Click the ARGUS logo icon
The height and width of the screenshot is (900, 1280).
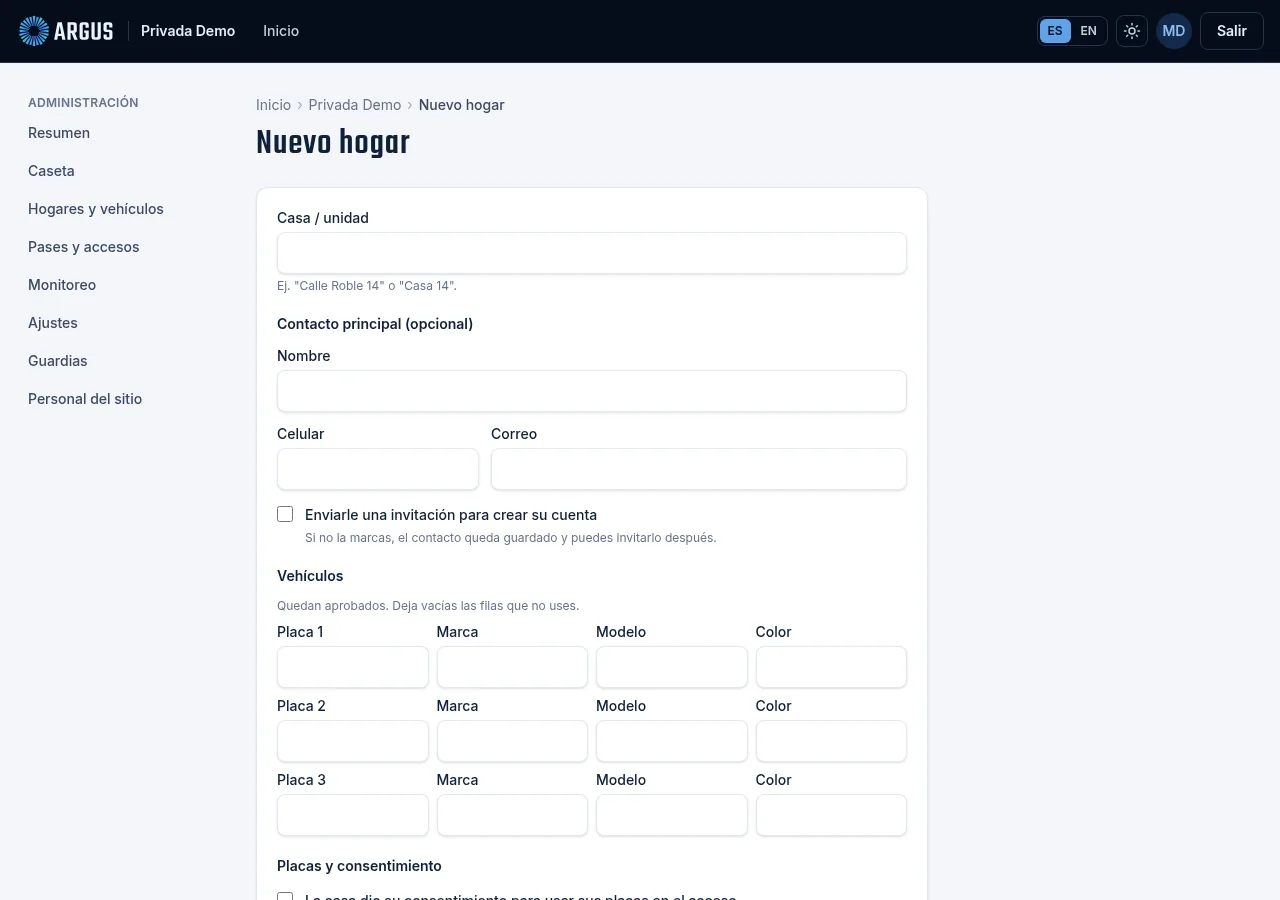point(34,31)
